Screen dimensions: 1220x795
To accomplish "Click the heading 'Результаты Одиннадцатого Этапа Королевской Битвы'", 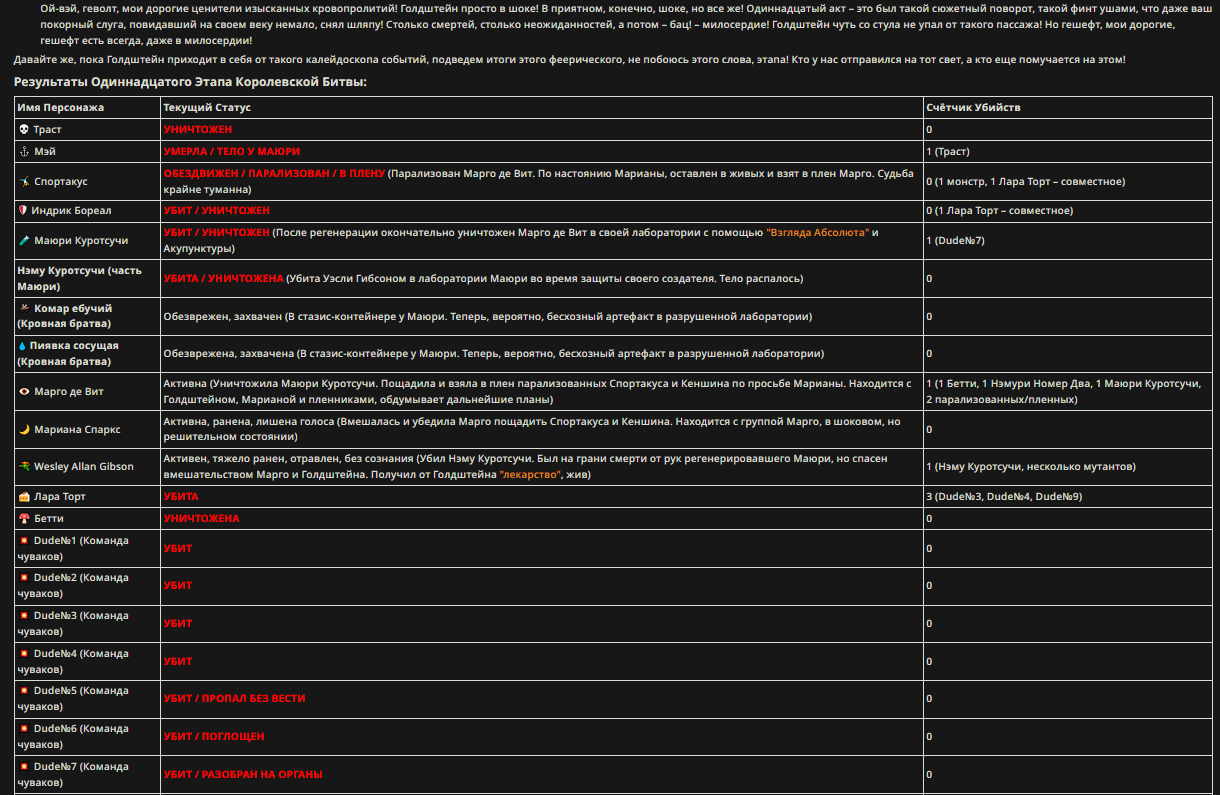I will 190,81.
